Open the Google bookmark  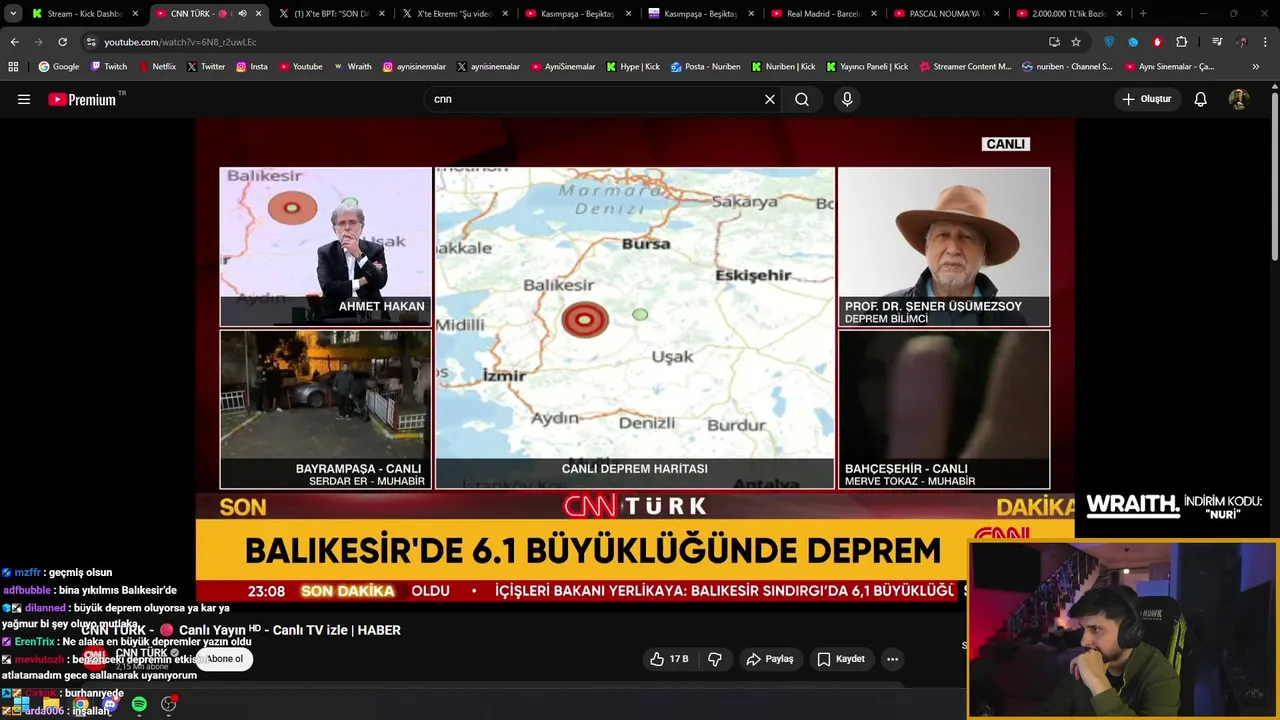59,67
